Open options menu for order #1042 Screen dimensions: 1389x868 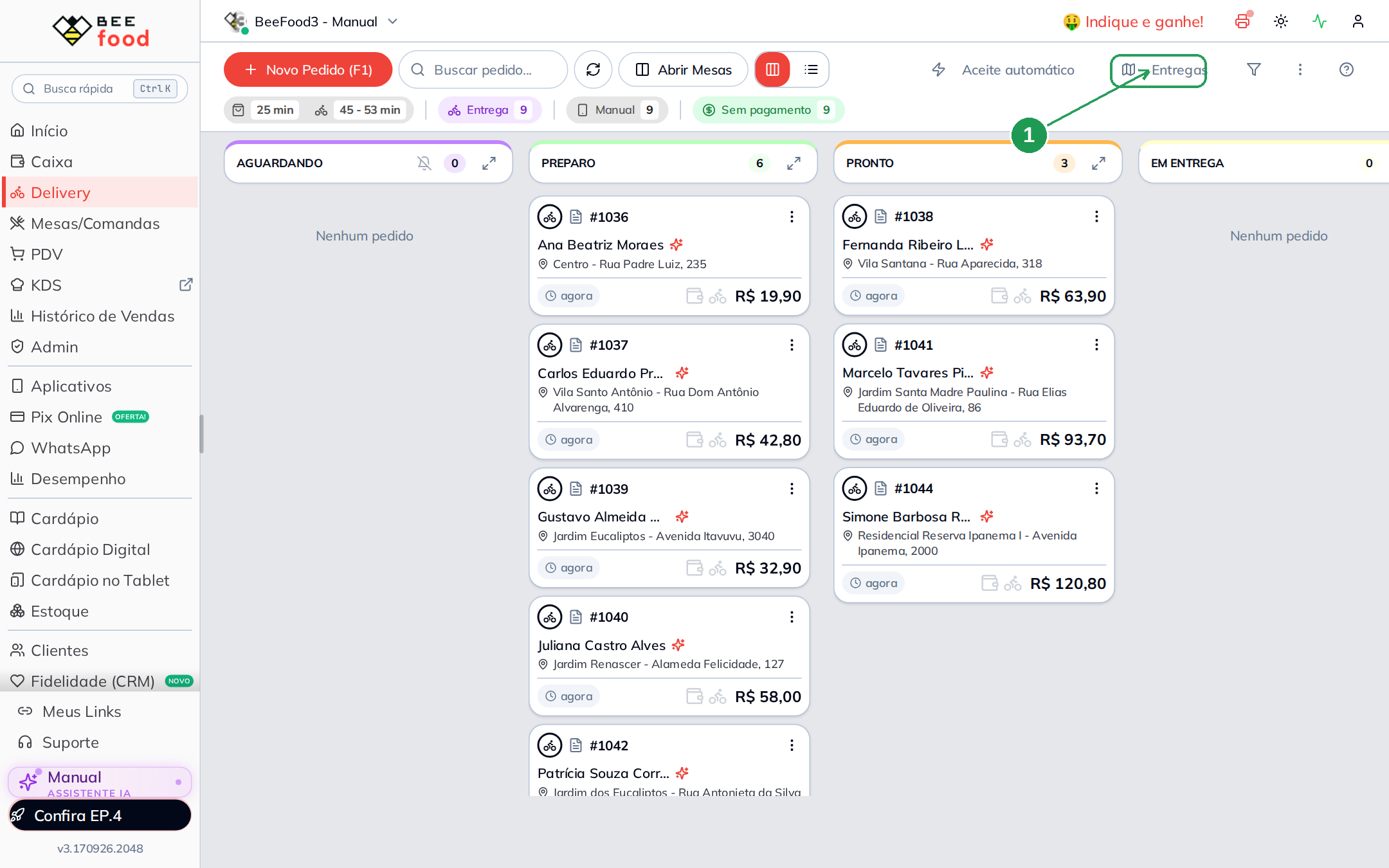(792, 745)
